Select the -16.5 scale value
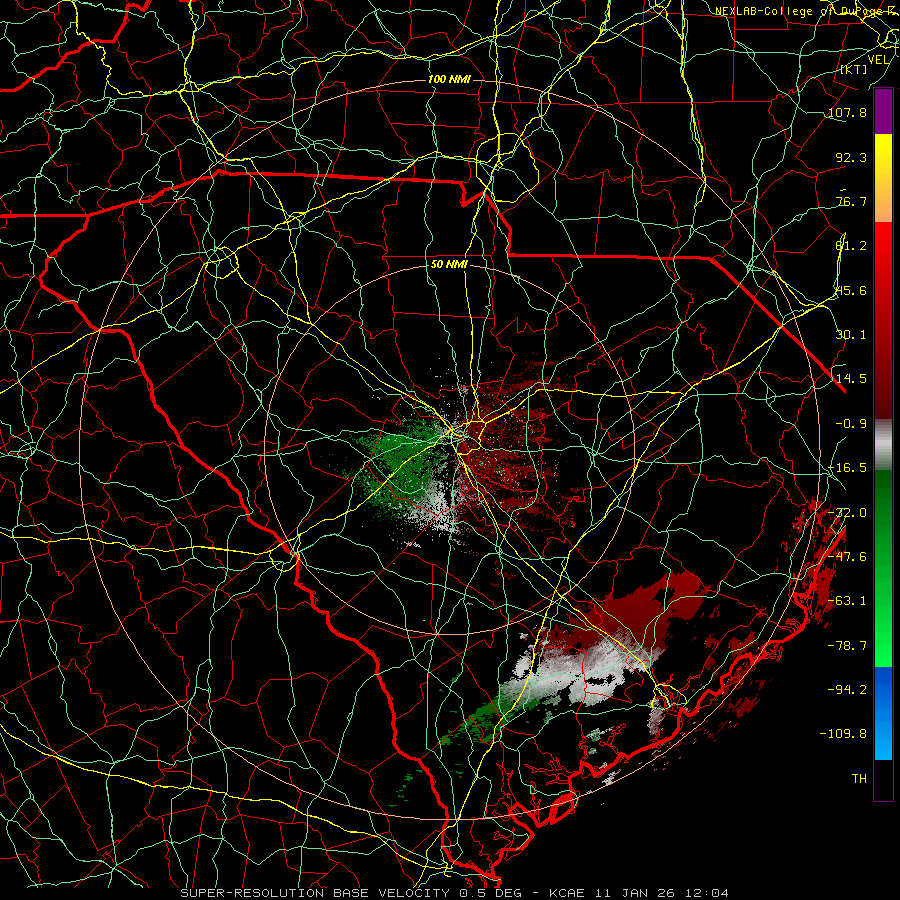Image resolution: width=900 pixels, height=900 pixels. coord(847,468)
